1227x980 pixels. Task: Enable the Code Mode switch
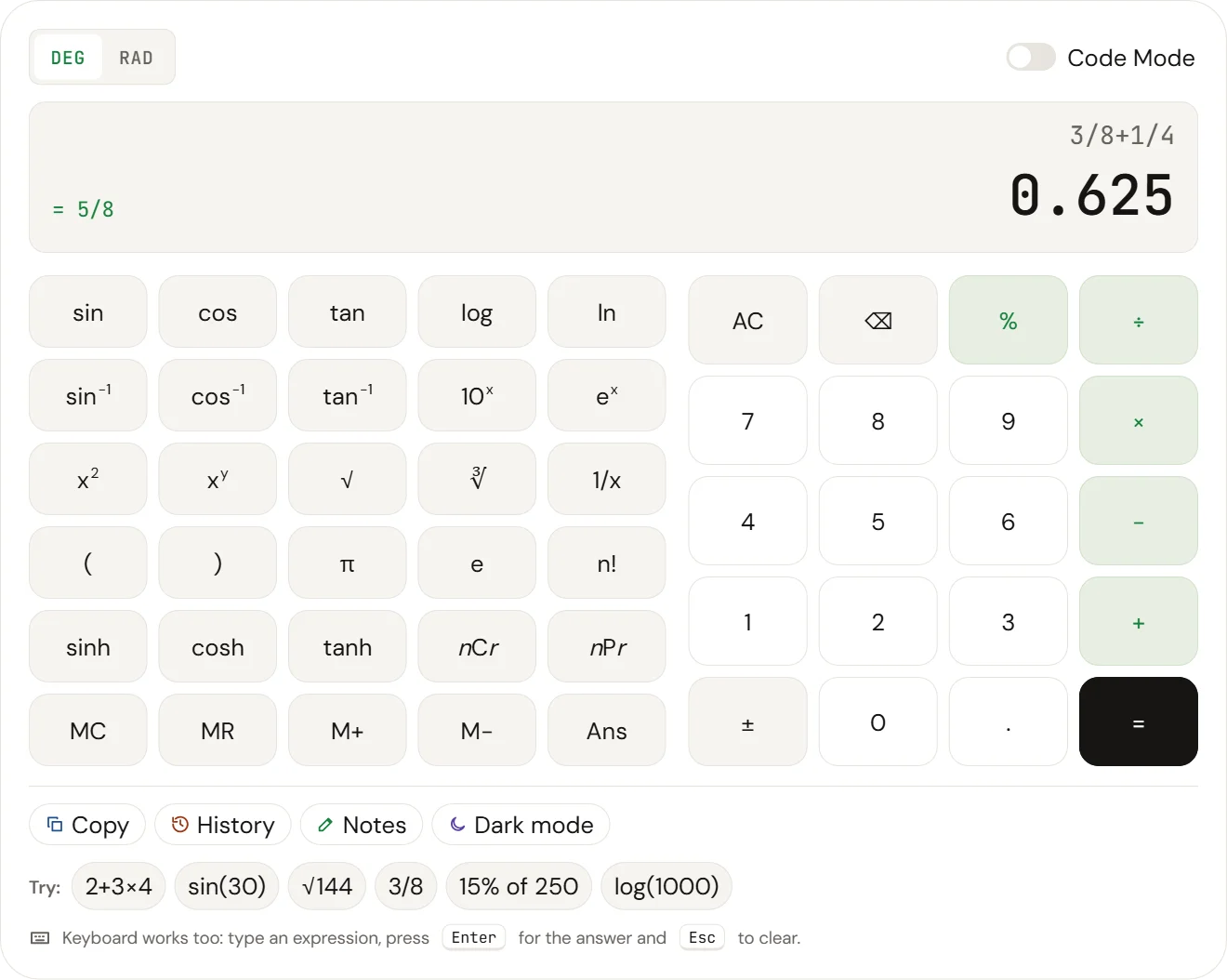[x=1031, y=58]
